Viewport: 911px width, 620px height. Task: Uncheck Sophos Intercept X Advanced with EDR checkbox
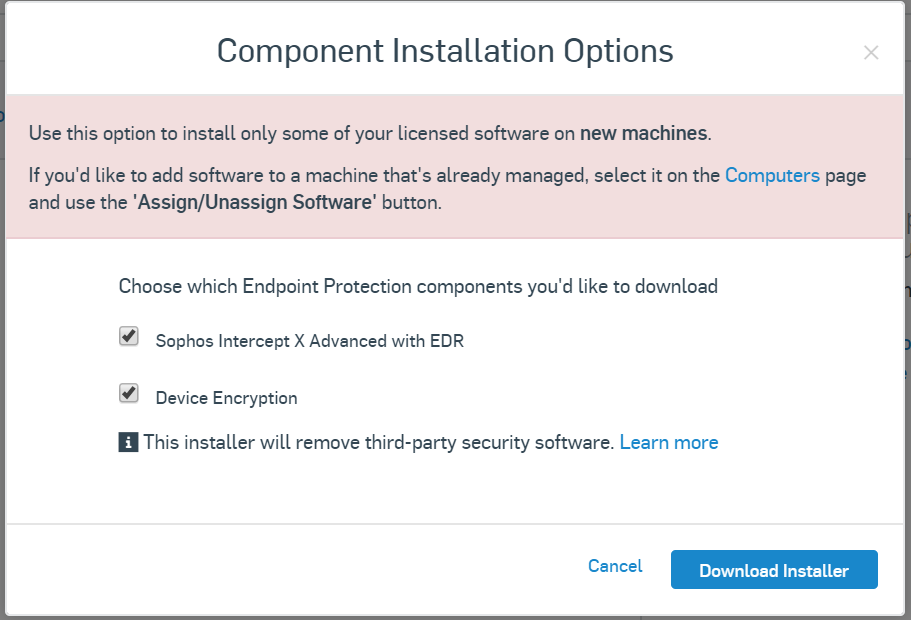[x=129, y=337]
